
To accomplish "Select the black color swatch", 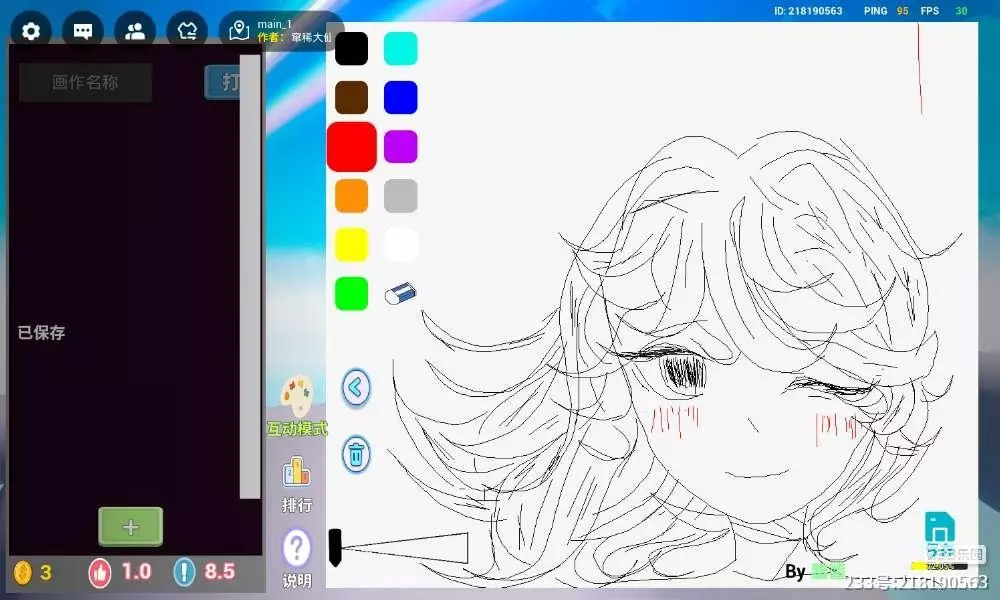I will (x=351, y=48).
